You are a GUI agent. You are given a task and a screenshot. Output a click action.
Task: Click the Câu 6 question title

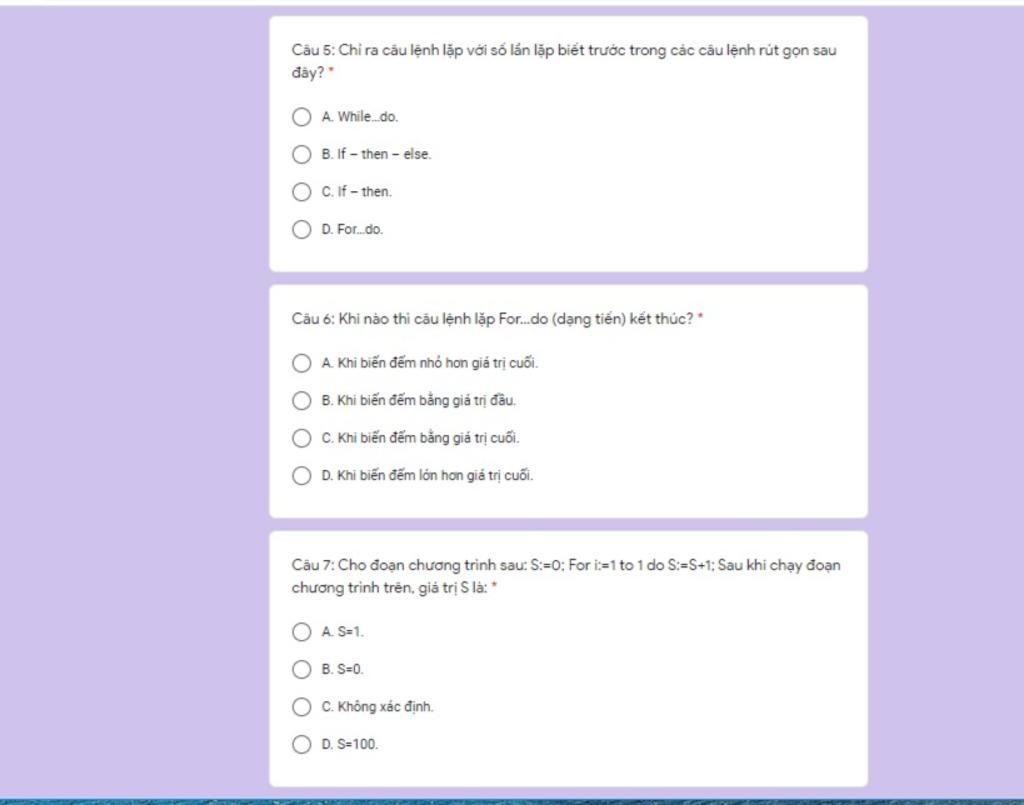pyautogui.click(x=492, y=319)
